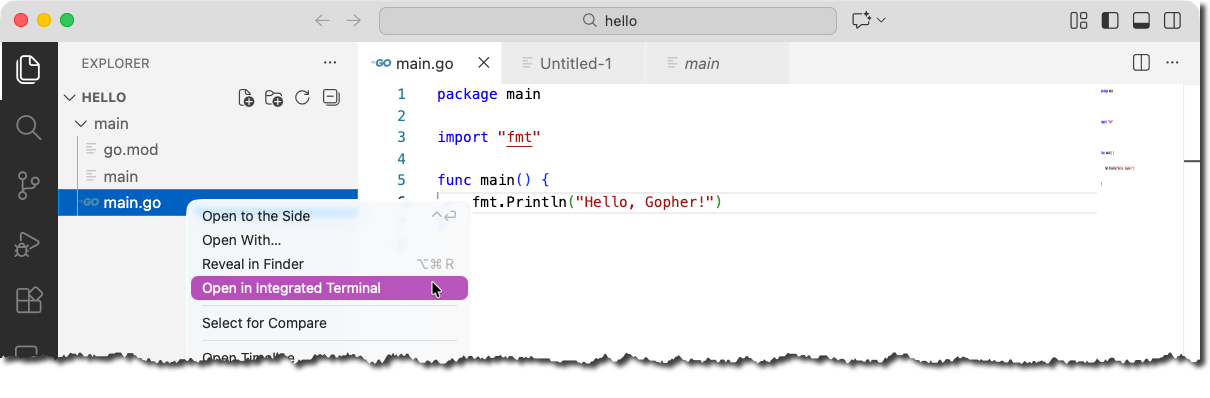Click the hello command center search box

[608, 20]
